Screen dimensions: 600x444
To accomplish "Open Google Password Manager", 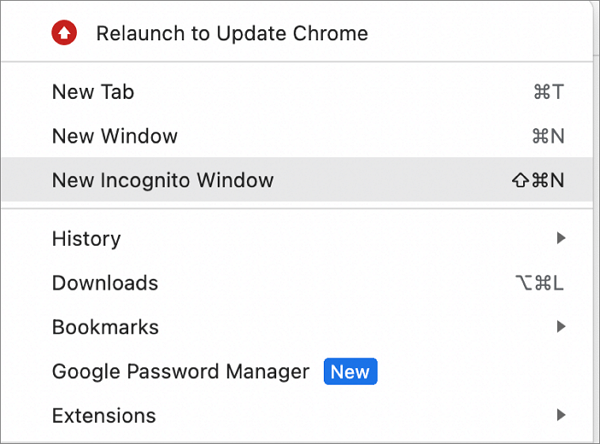I will pyautogui.click(x=181, y=371).
